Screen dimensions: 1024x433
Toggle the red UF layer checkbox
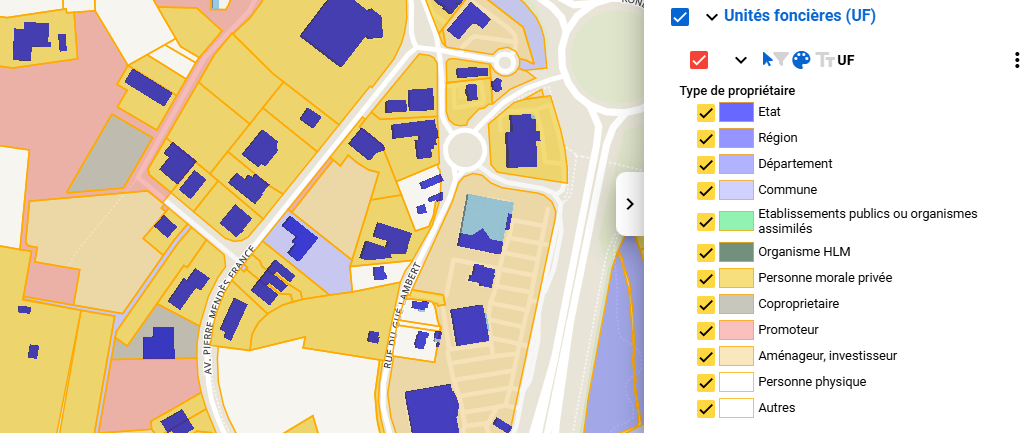click(699, 60)
